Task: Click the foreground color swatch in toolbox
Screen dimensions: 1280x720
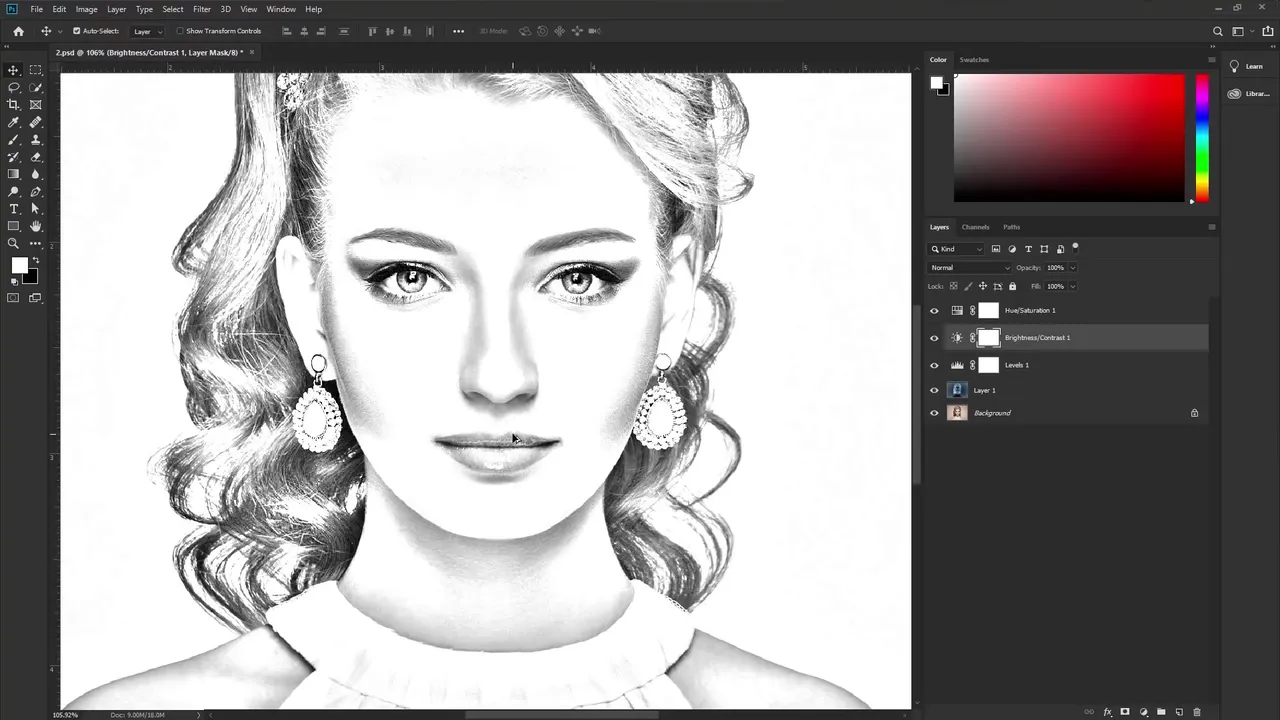Action: click(x=19, y=265)
